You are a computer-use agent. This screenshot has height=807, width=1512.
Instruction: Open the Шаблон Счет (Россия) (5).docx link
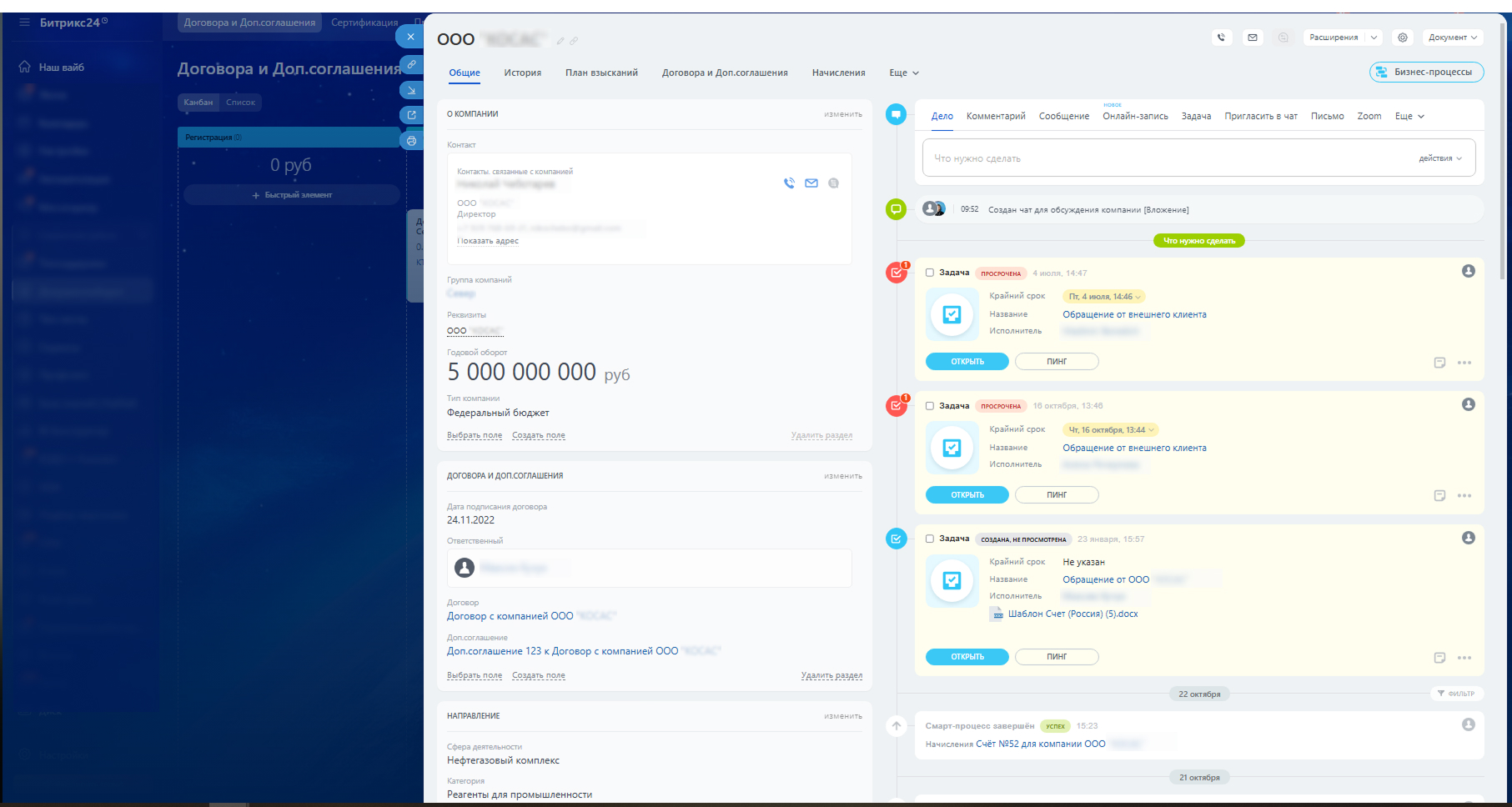click(1072, 614)
